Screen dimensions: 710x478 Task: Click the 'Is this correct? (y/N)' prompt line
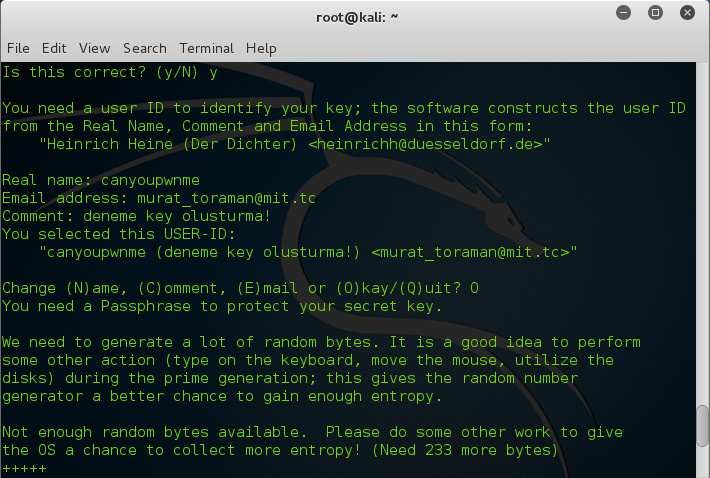pyautogui.click(x=110, y=72)
